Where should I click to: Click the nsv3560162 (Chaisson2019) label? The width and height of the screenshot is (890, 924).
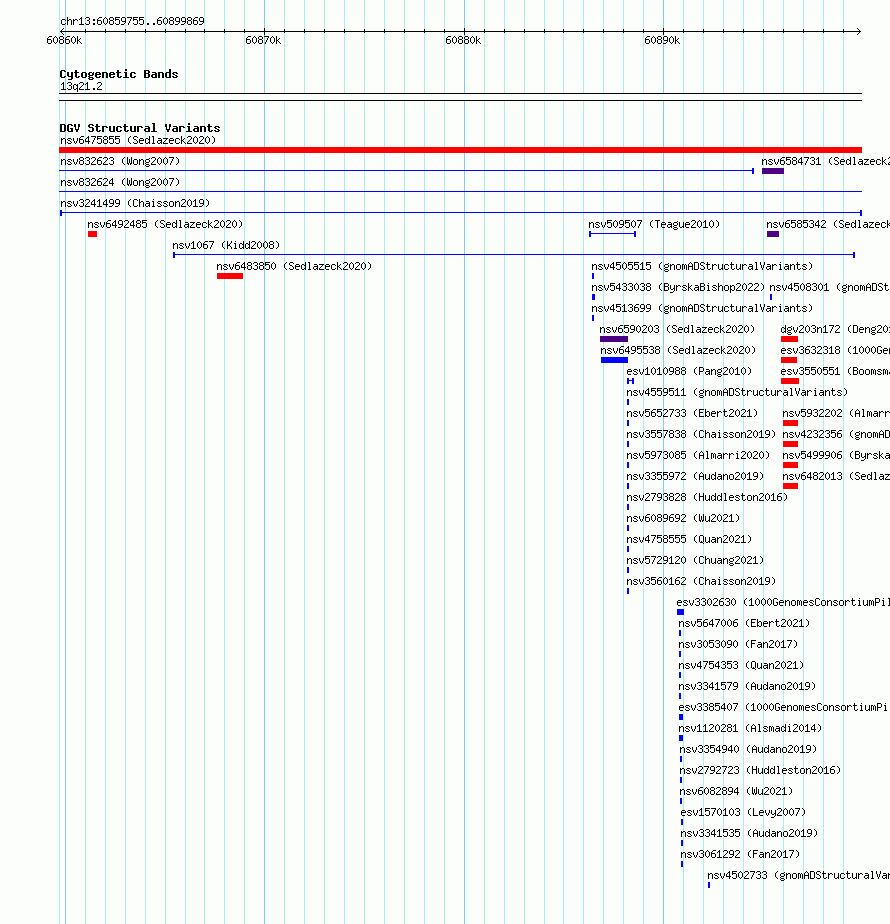point(701,582)
